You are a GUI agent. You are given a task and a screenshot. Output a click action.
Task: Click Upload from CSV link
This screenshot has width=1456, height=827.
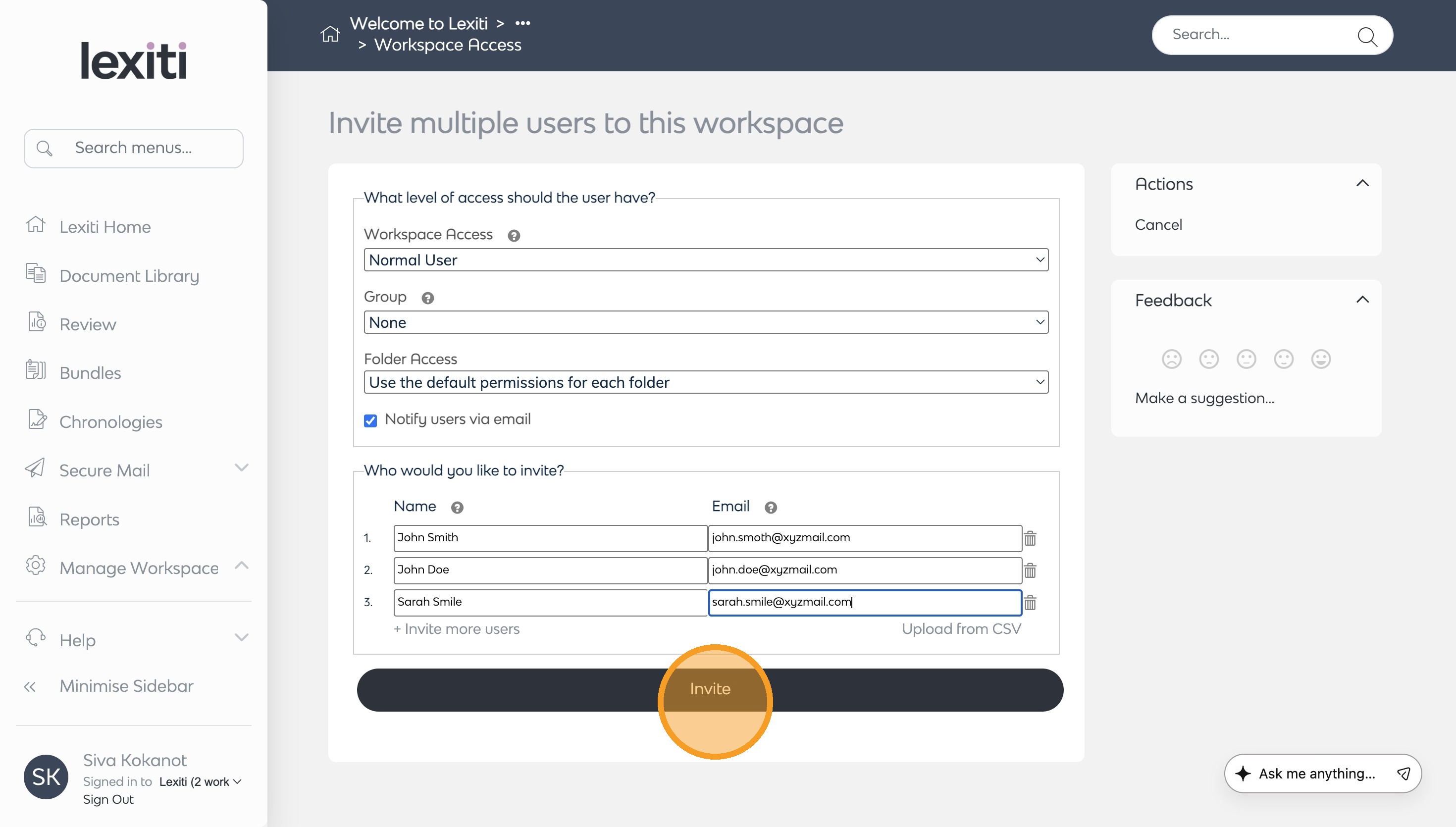click(961, 629)
